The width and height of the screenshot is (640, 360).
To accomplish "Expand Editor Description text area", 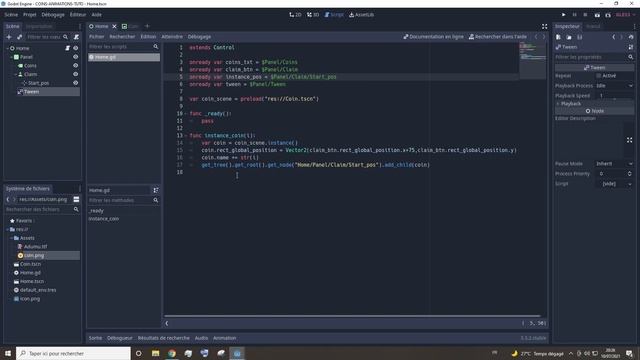I will 629,140.
